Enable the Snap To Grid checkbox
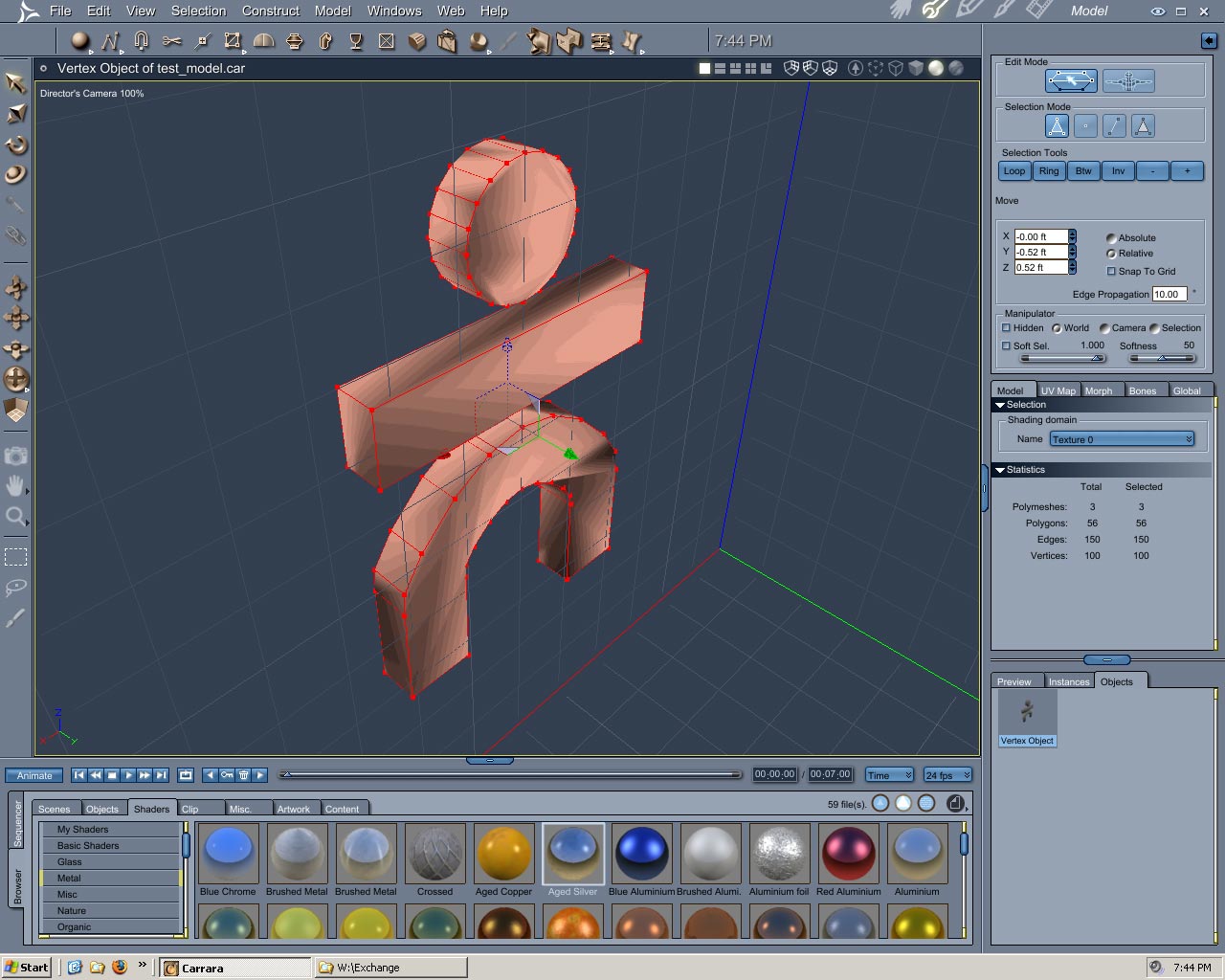 pos(1111,271)
